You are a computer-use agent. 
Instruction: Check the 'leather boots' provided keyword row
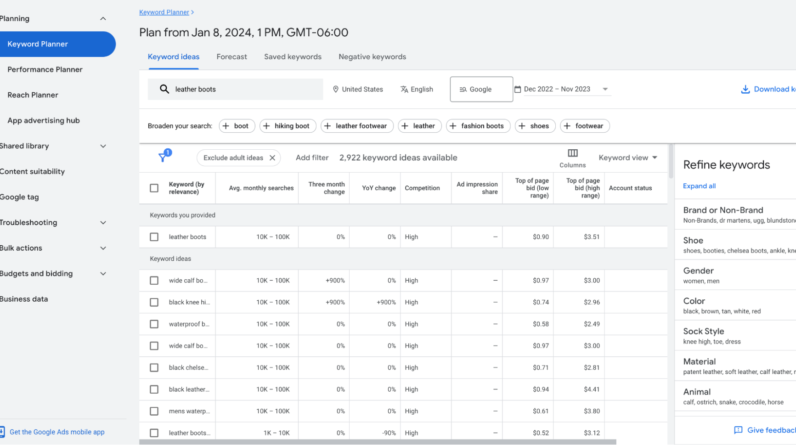pos(154,237)
